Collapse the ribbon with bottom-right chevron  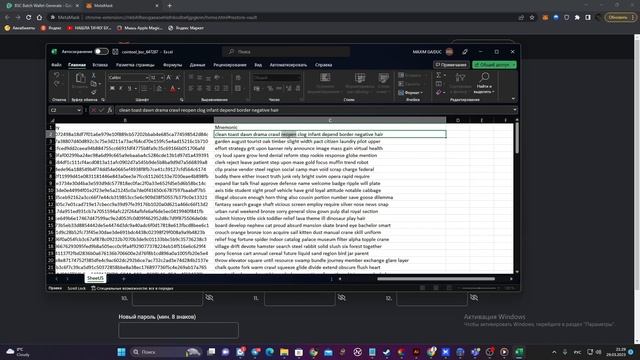coord(513,99)
